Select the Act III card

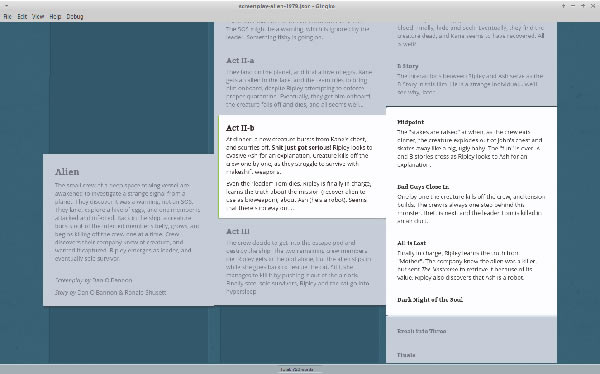coord(300,262)
